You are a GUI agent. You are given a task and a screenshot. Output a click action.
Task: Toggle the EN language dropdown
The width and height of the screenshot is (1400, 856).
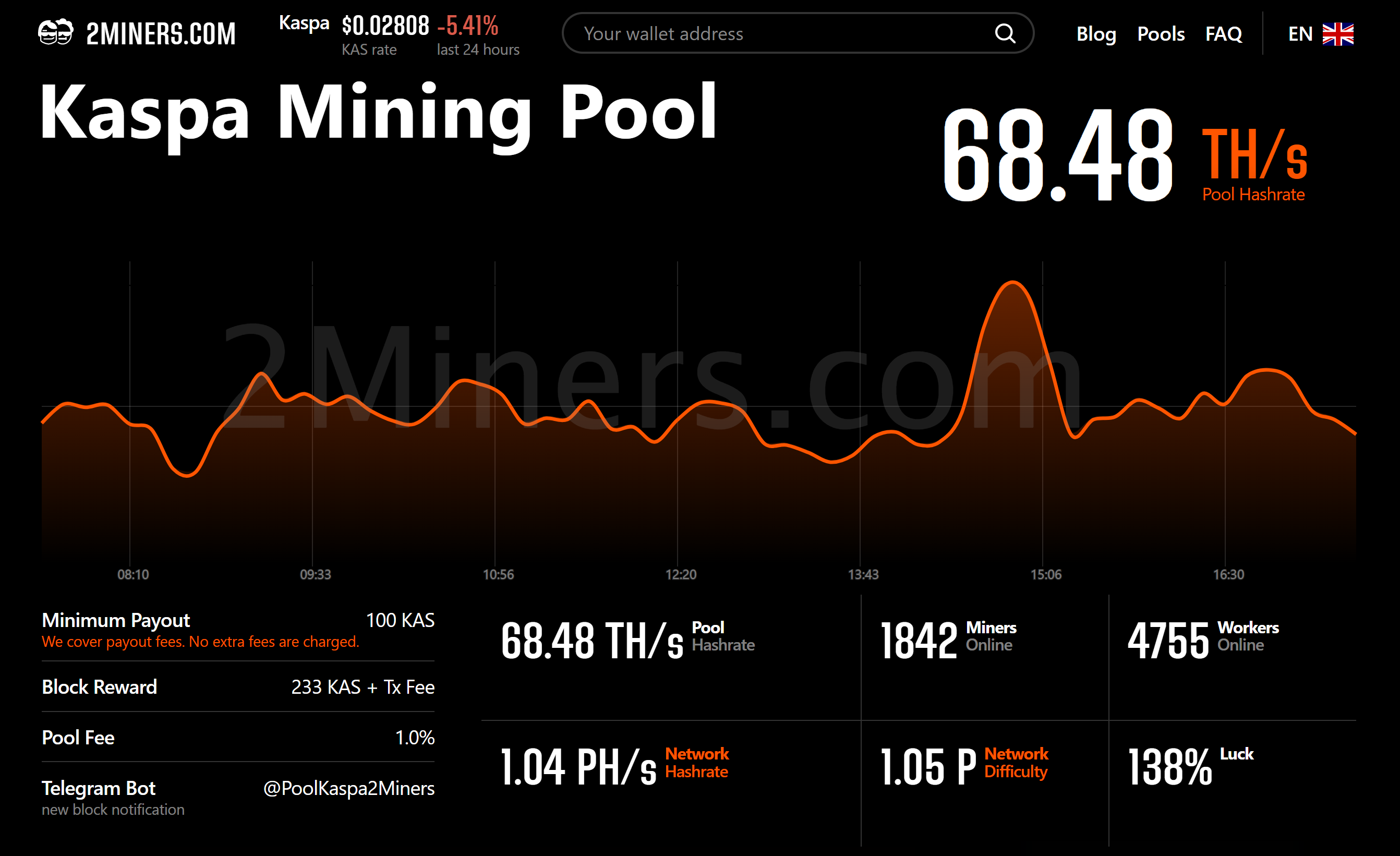pos(1320,34)
